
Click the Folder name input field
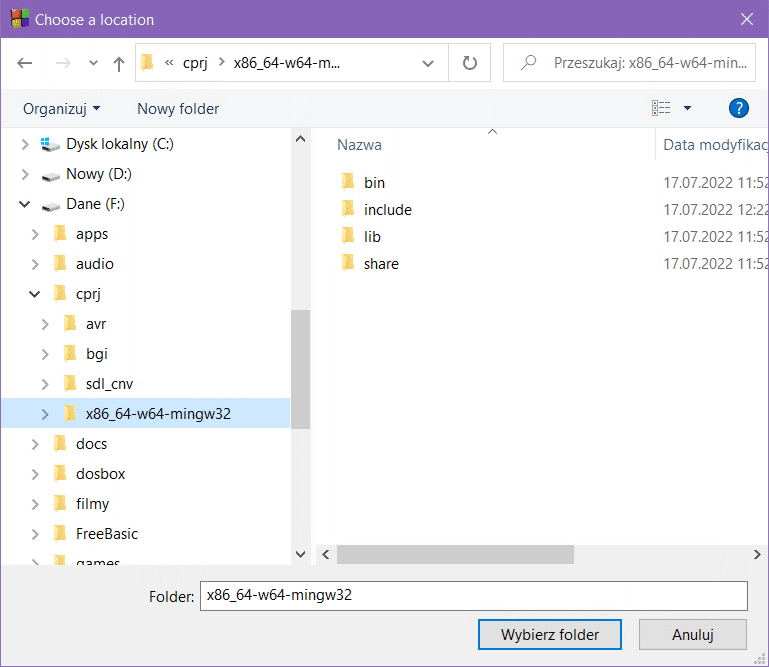point(473,595)
